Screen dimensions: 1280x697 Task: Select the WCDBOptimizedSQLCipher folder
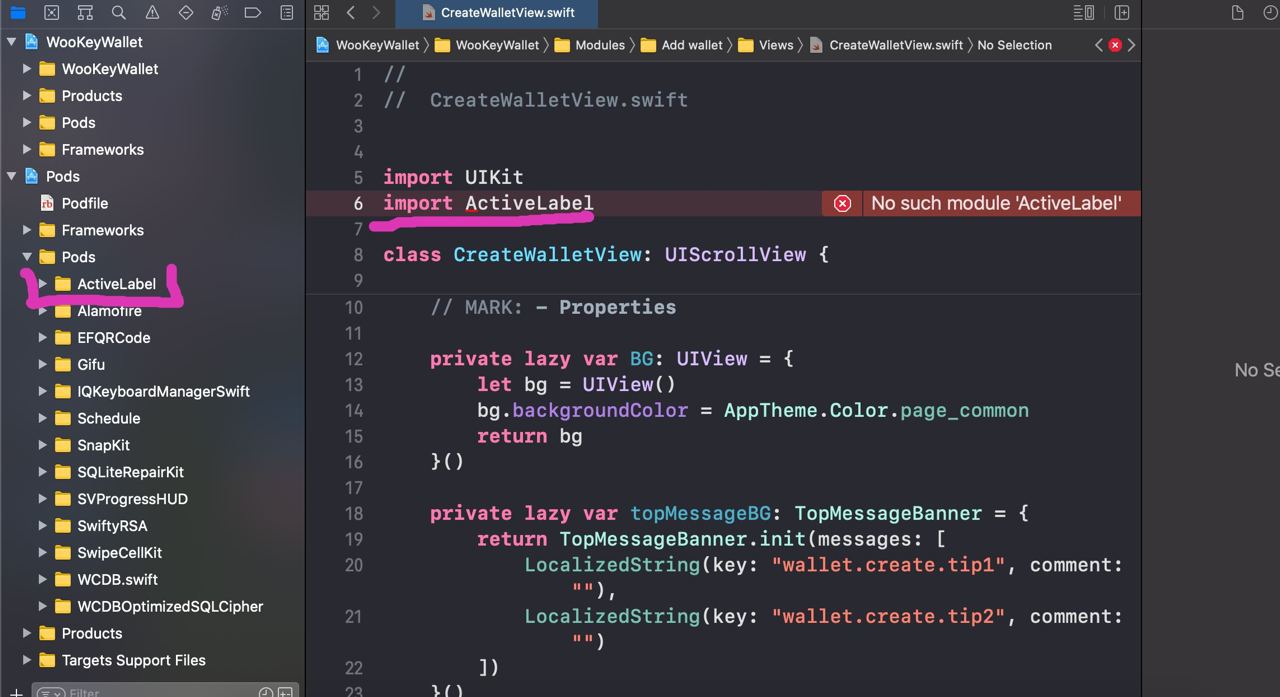pos(170,606)
